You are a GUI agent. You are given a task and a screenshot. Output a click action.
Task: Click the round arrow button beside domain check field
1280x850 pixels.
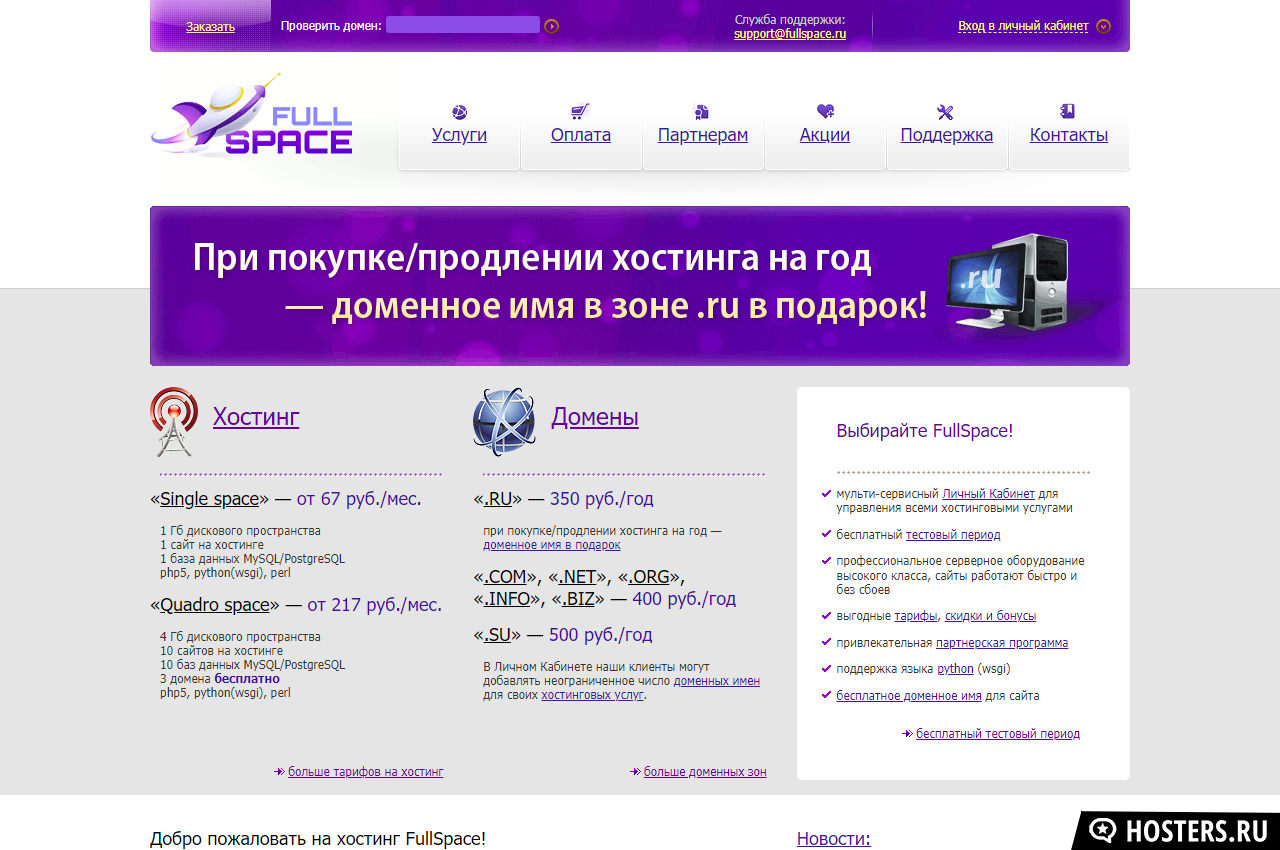[551, 26]
